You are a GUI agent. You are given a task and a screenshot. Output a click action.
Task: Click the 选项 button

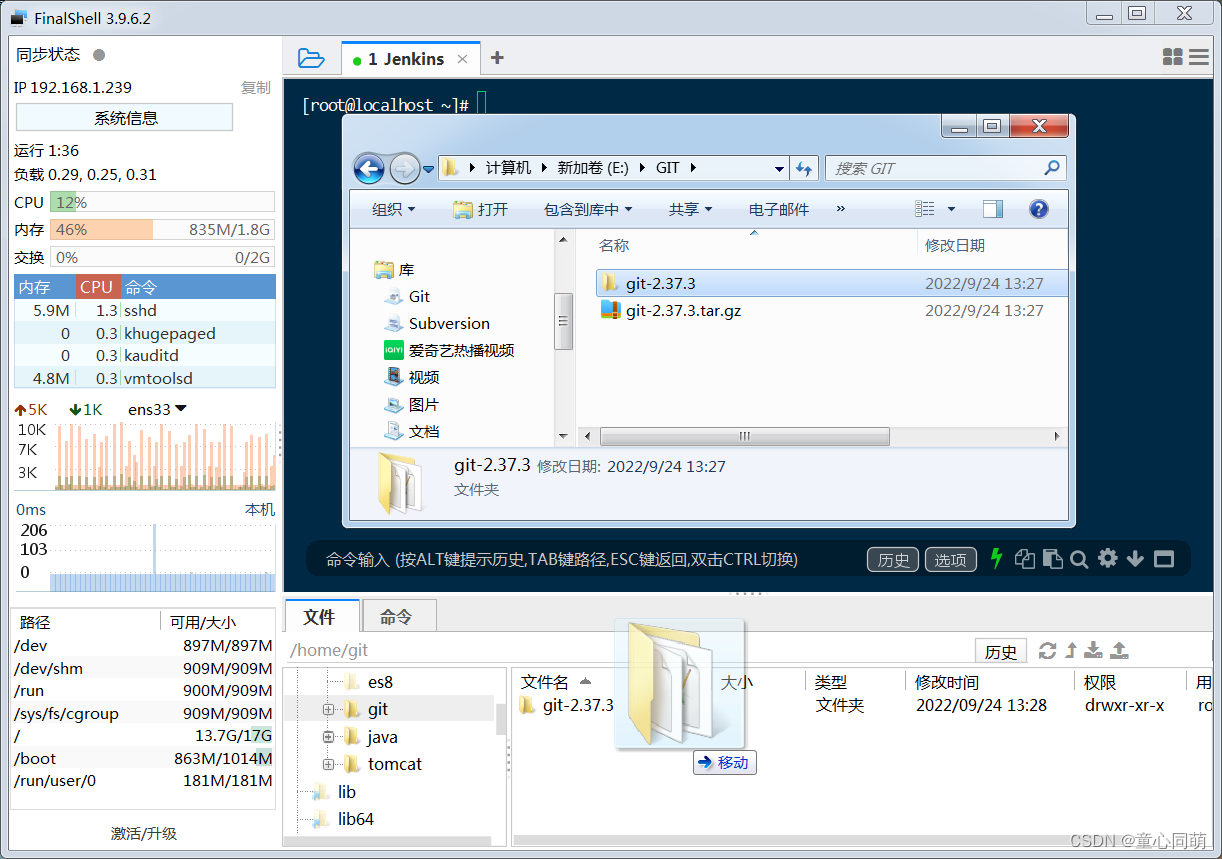point(950,559)
